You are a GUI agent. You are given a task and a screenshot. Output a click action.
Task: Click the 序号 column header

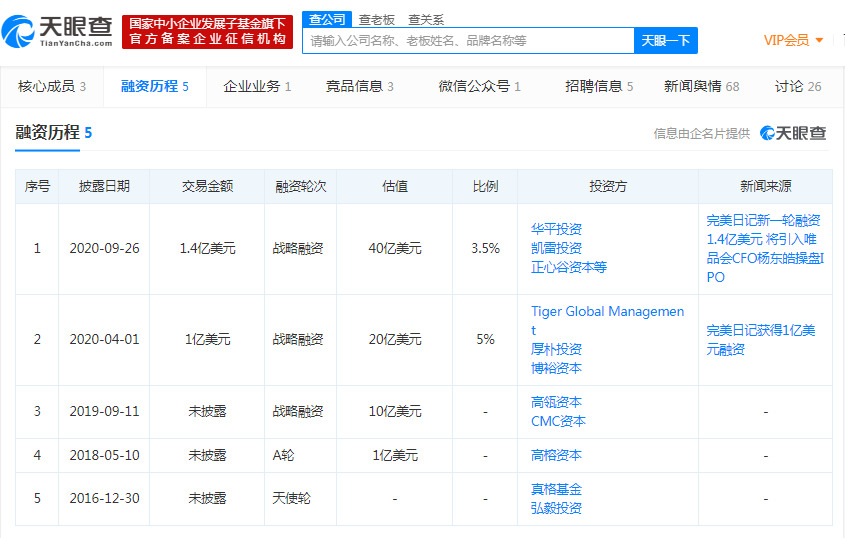37,187
